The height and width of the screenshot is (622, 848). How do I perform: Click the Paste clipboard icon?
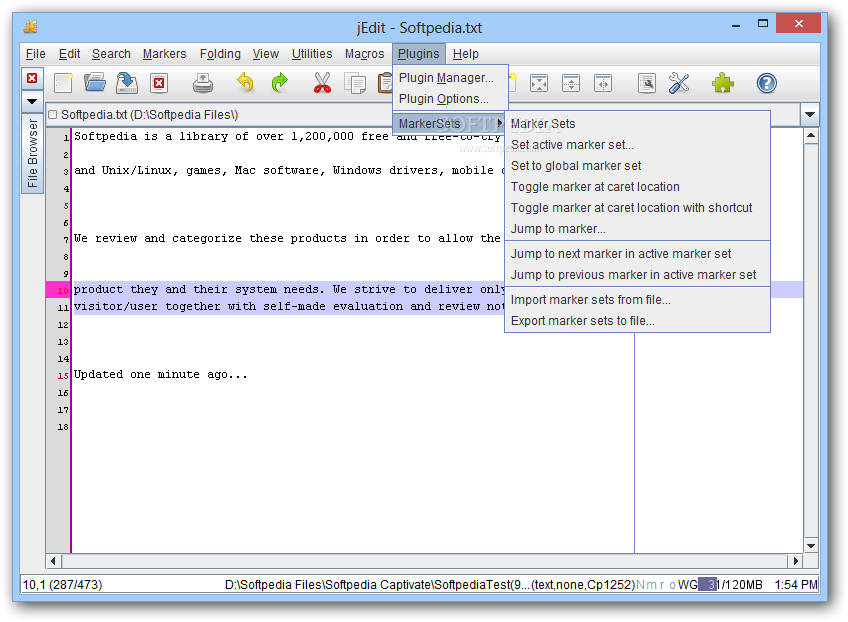[385, 83]
